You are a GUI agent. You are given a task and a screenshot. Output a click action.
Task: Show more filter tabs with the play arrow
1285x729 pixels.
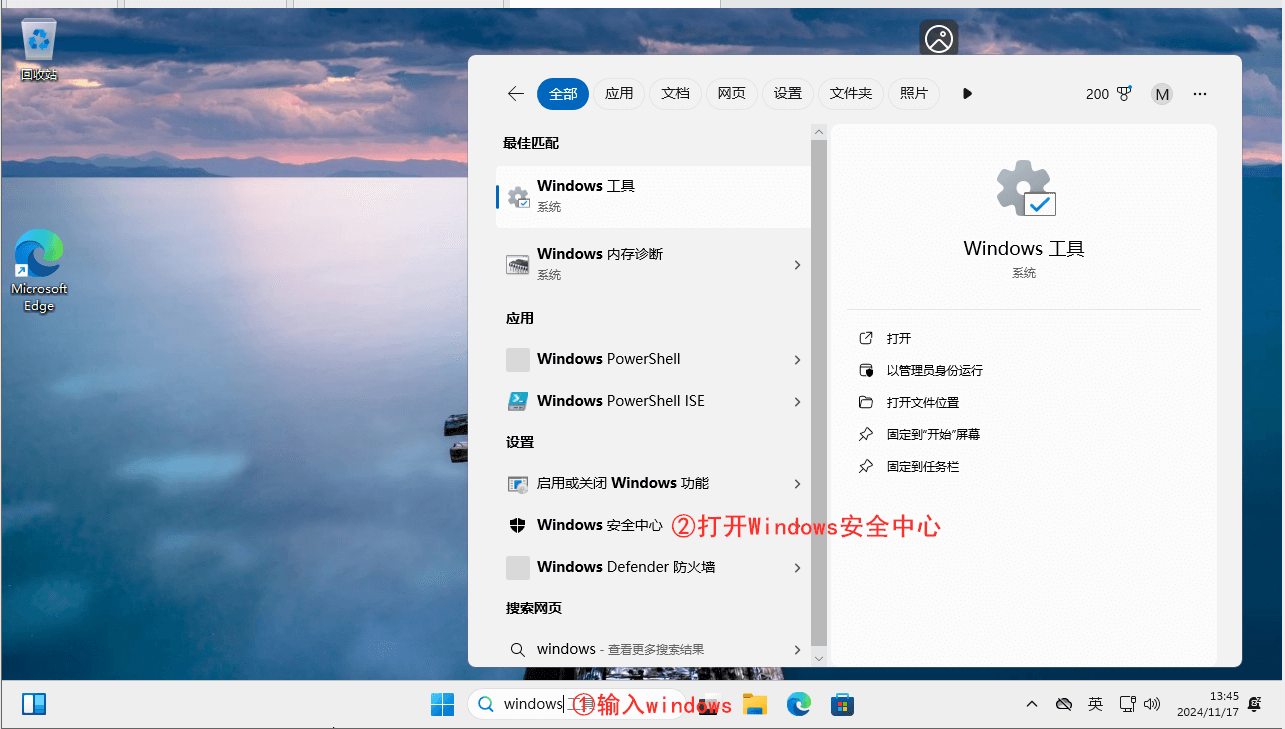coord(967,94)
